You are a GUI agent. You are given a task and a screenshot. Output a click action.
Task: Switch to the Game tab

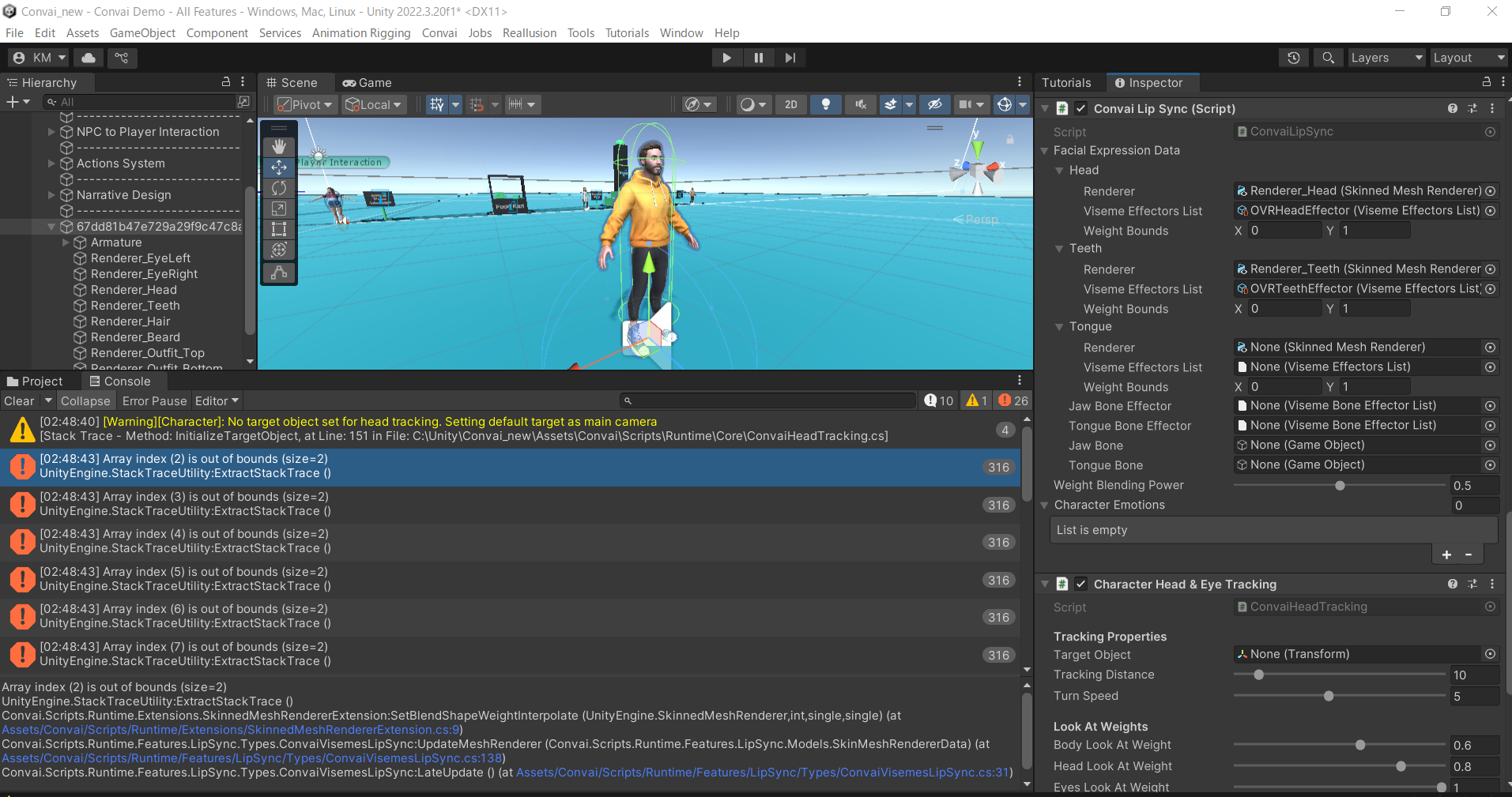(368, 82)
